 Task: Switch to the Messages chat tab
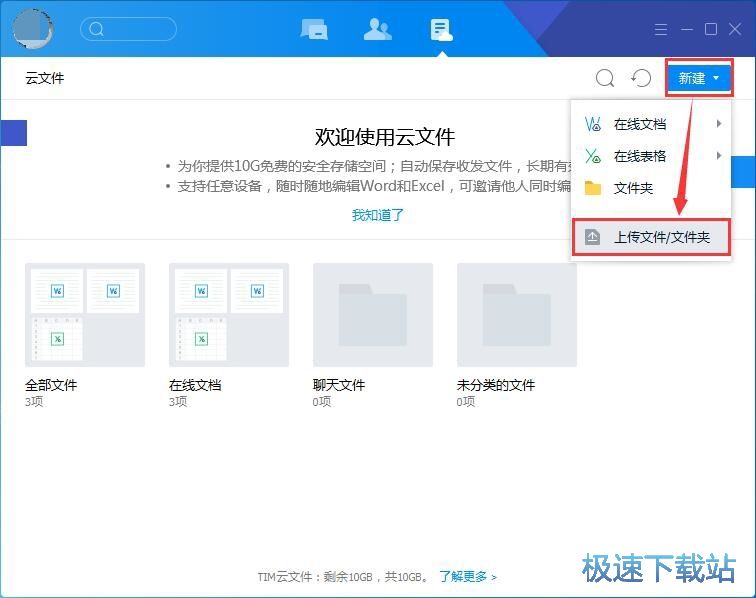tap(314, 29)
